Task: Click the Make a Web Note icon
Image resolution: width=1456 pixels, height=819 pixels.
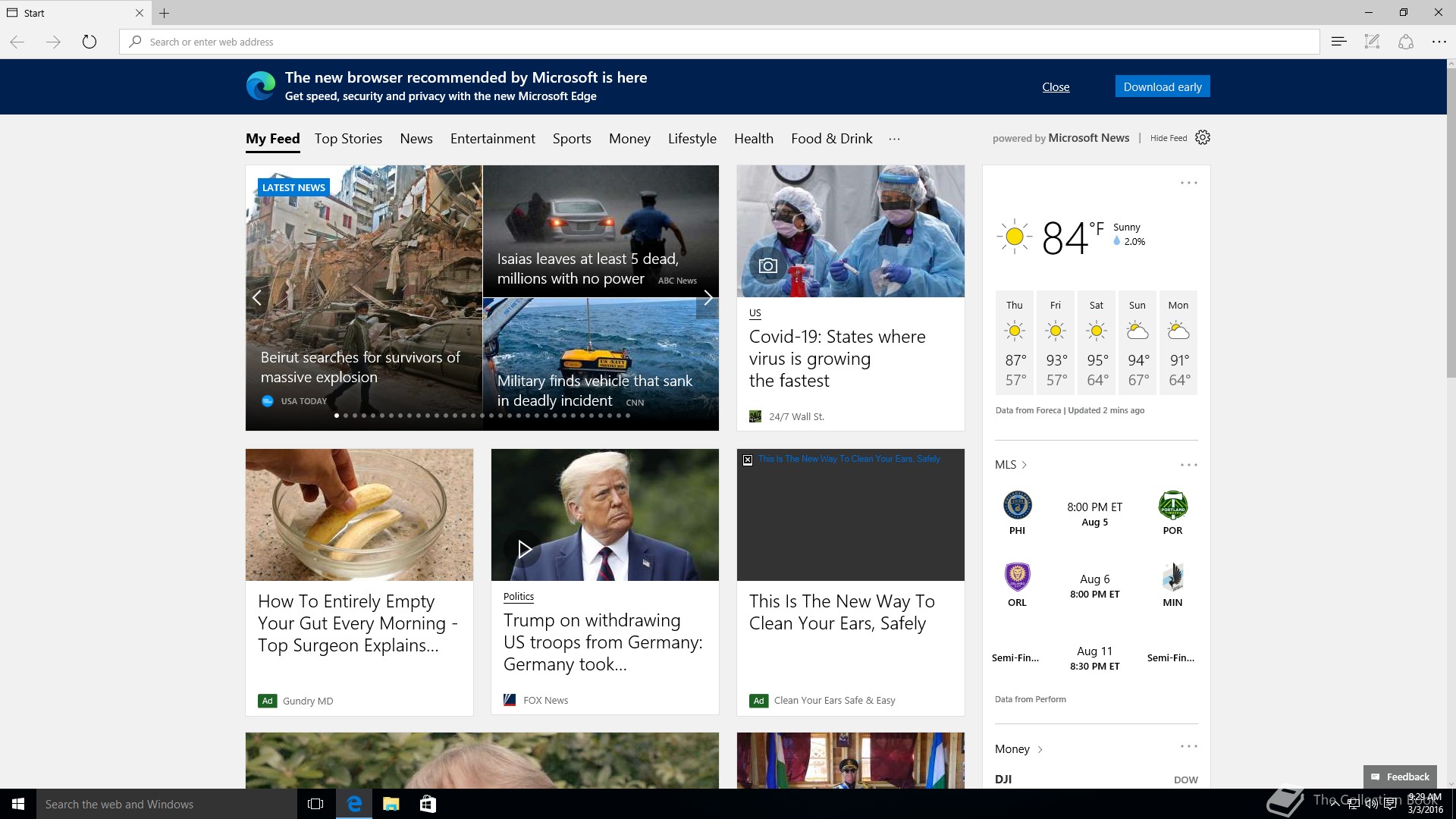Action: [x=1372, y=42]
